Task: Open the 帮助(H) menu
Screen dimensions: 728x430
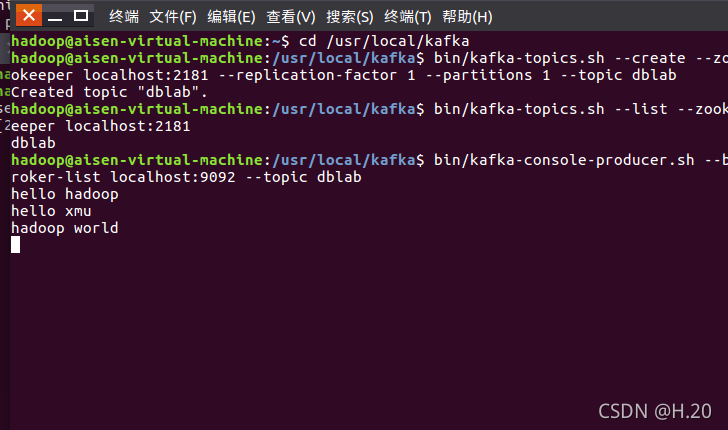Action: click(x=467, y=17)
